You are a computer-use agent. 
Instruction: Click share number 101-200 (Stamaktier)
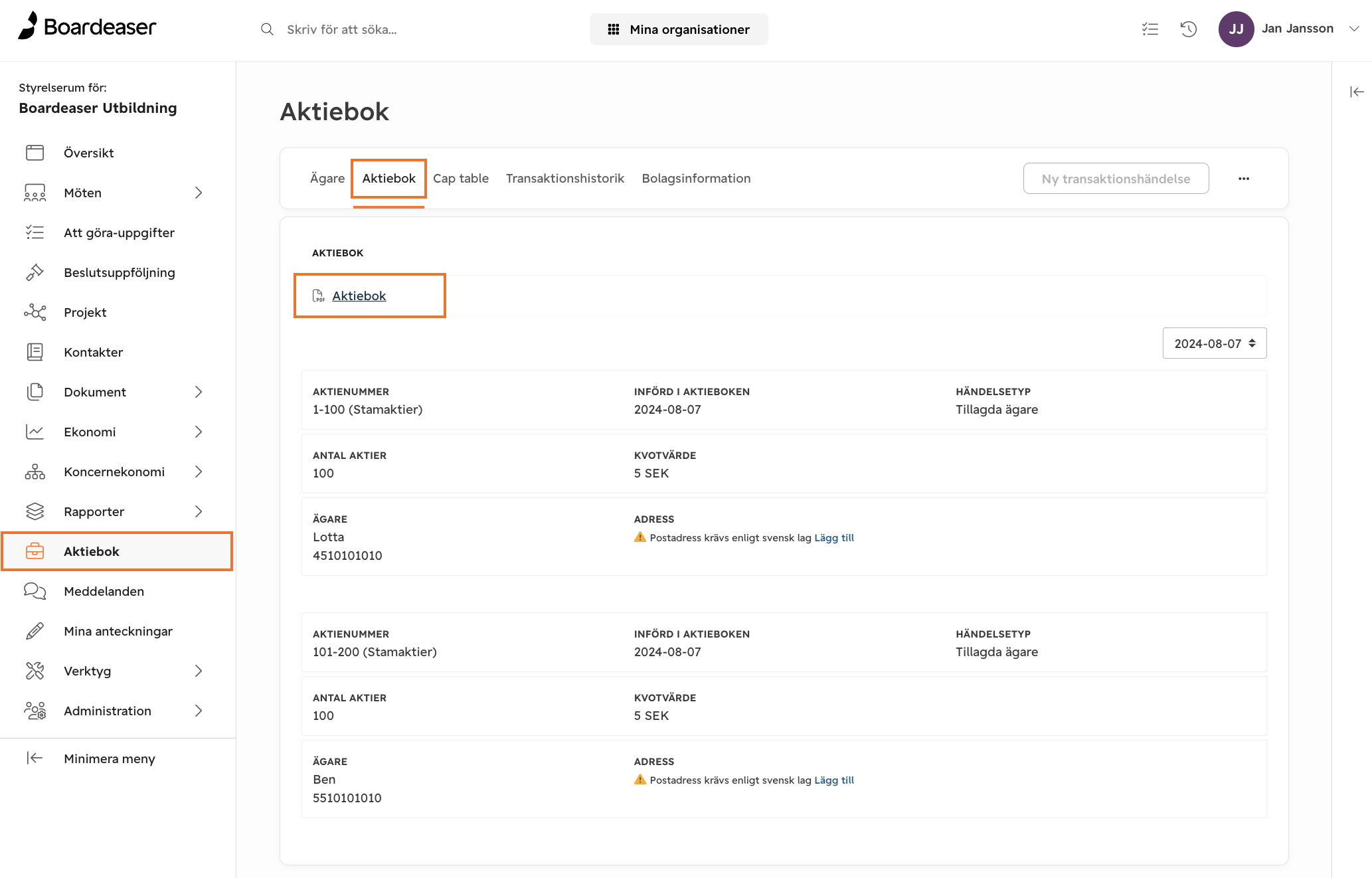(x=375, y=652)
